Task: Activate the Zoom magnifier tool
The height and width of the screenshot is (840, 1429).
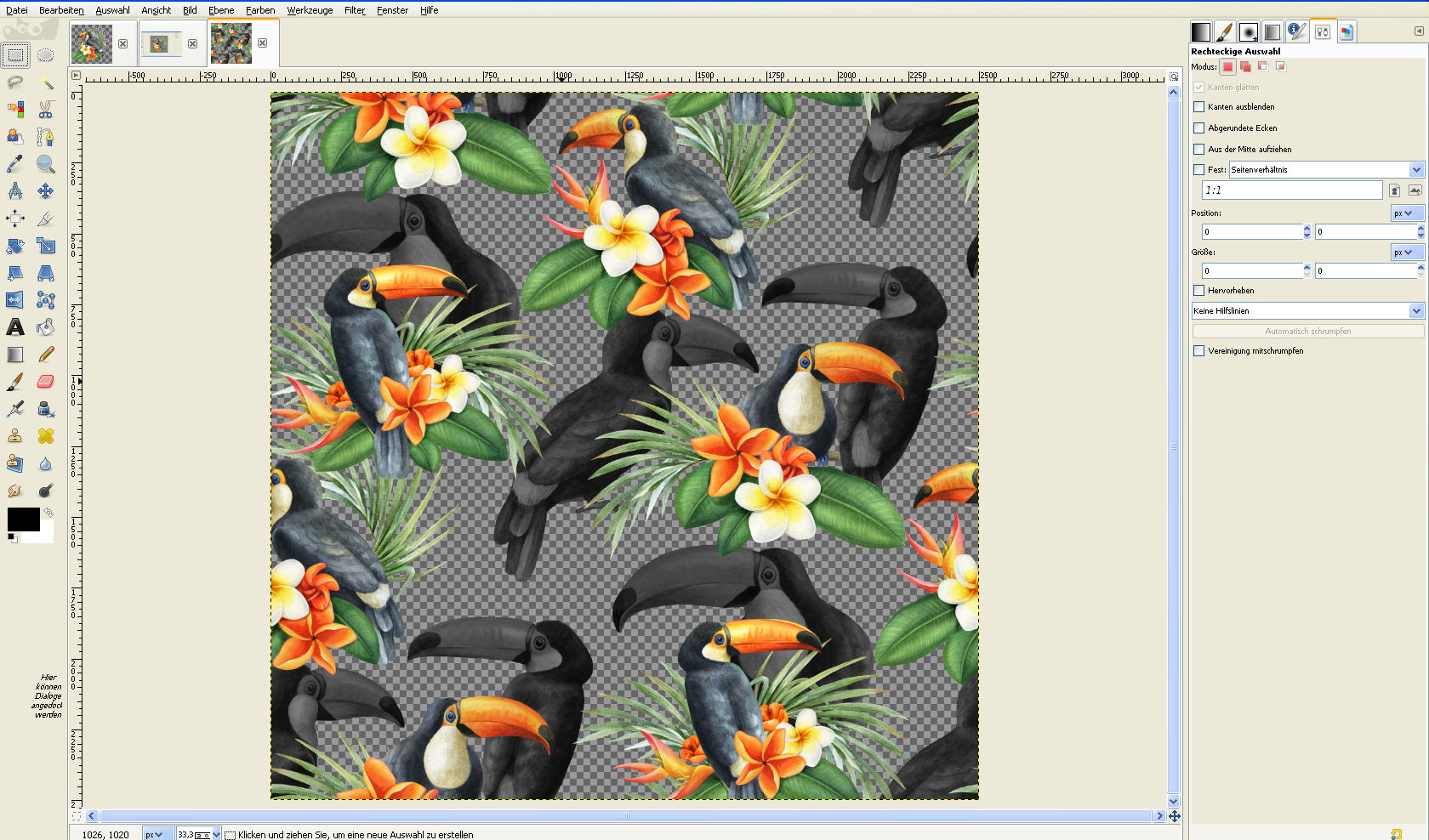Action: point(46,164)
